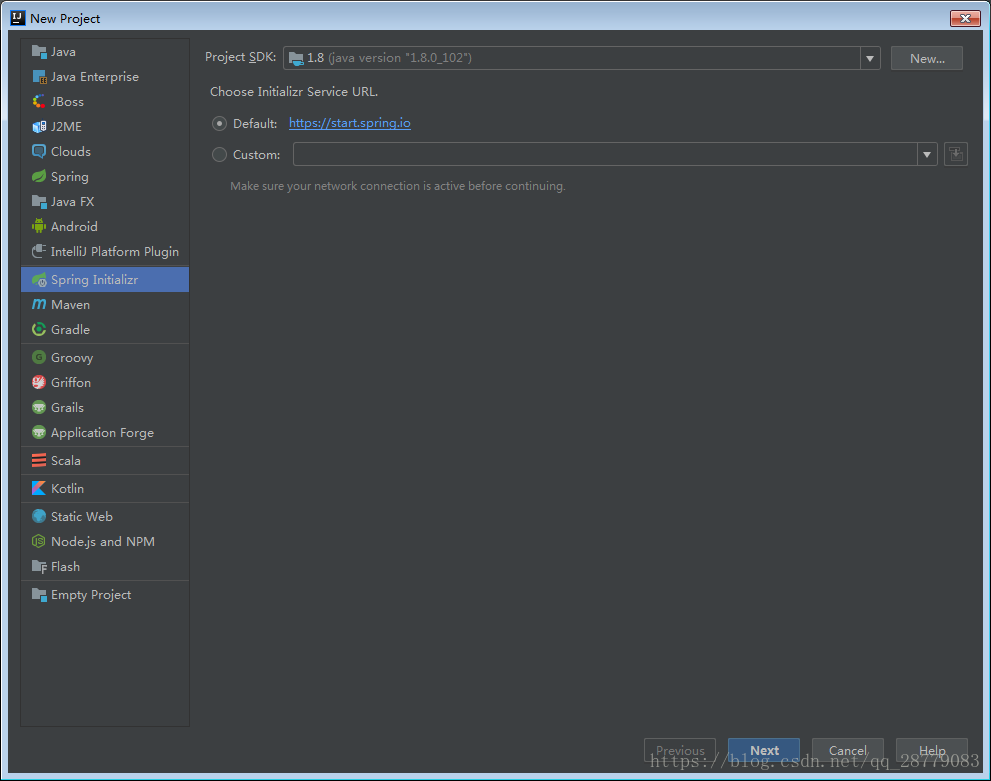Choose Java project type label
Viewport: 991px width, 781px height.
pyautogui.click(x=63, y=52)
